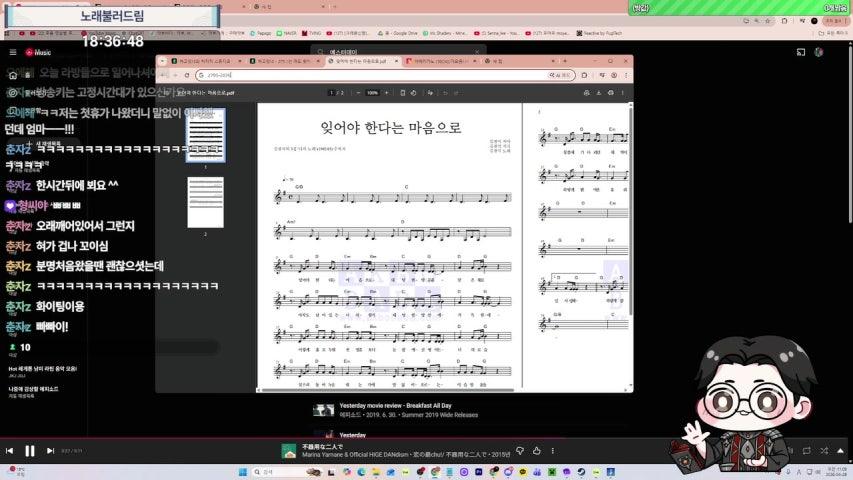Open the tab search dropdown in front browser
The width and height of the screenshot is (853, 480).
[162, 61]
